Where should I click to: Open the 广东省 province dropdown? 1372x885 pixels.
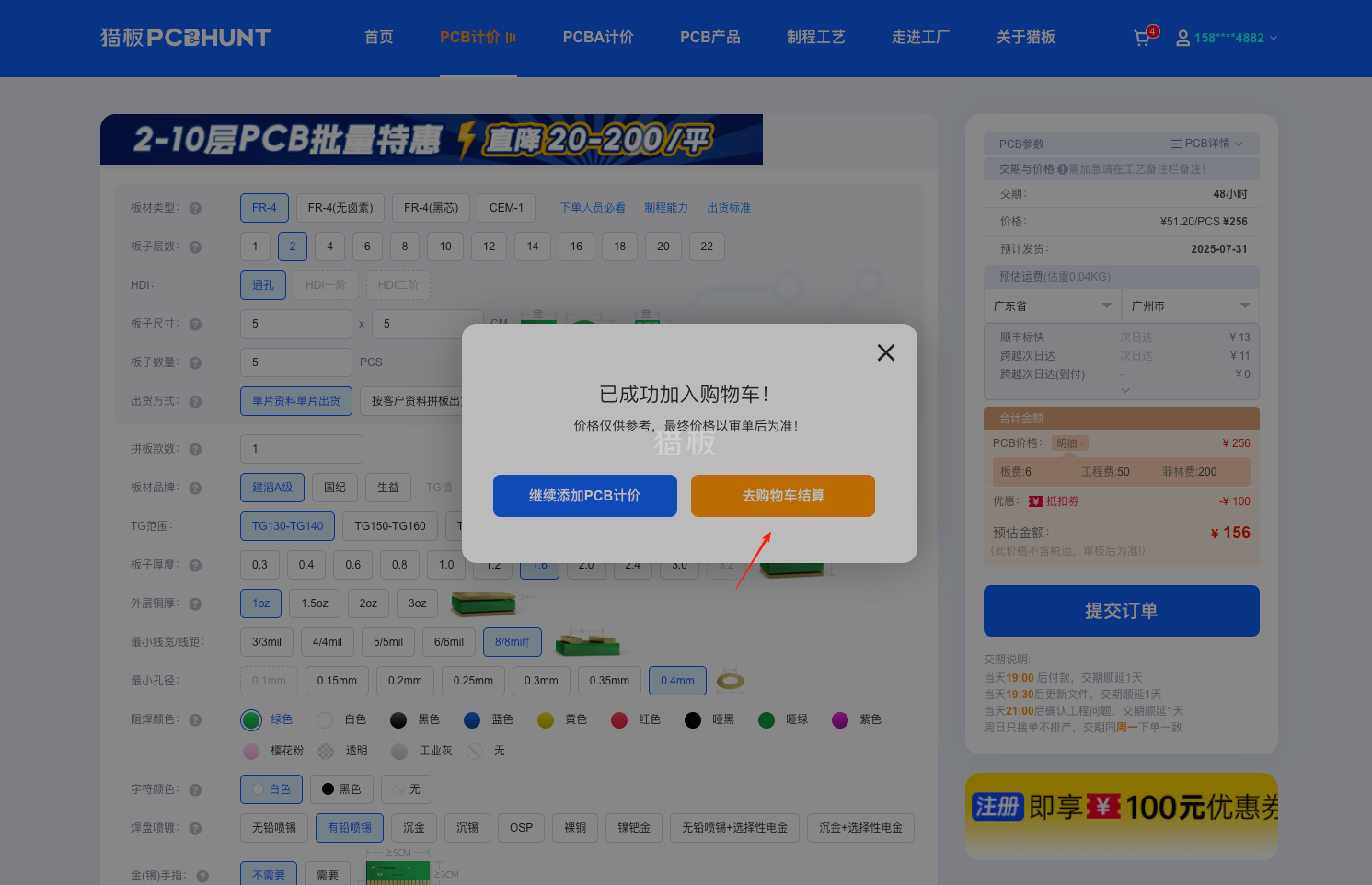pos(1052,305)
